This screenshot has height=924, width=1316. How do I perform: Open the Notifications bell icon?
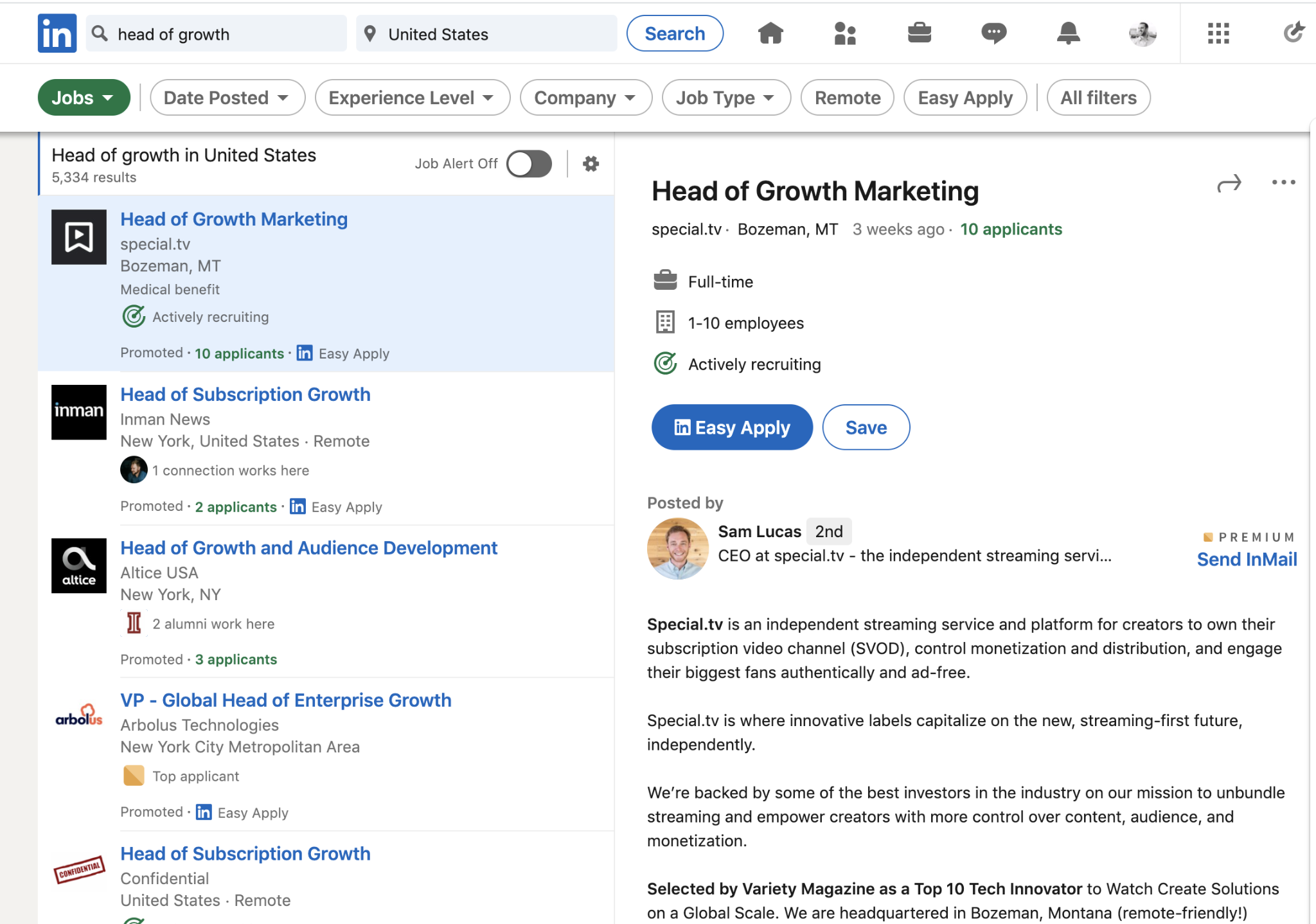point(1068,33)
